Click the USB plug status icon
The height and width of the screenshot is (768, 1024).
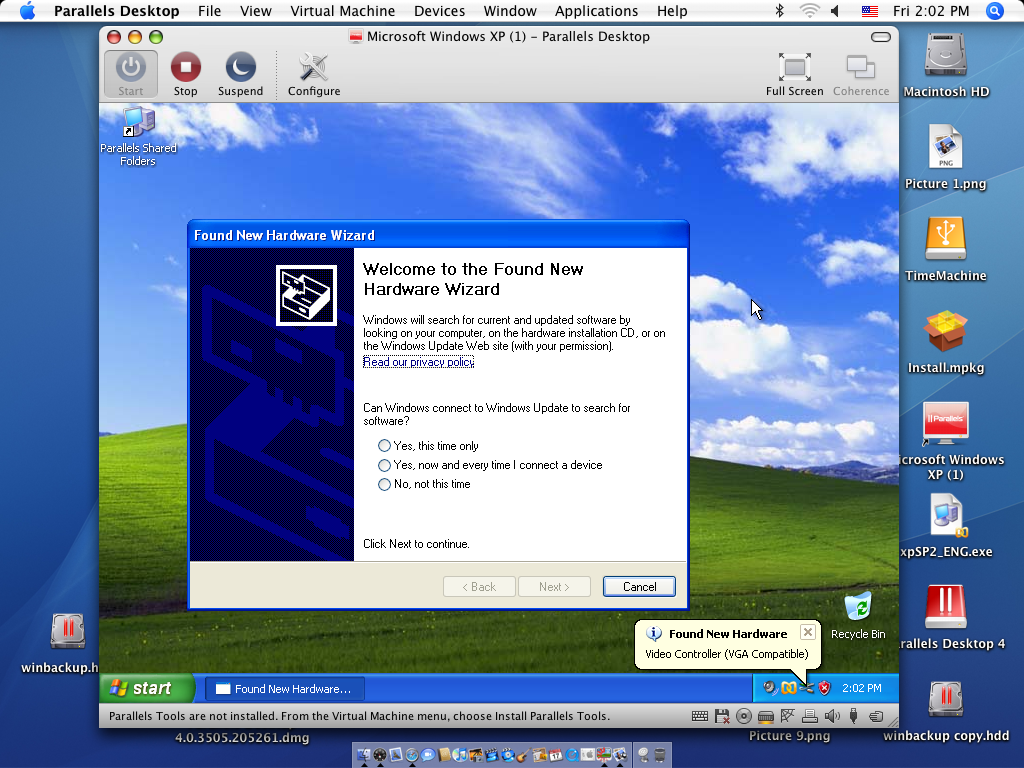(x=854, y=716)
